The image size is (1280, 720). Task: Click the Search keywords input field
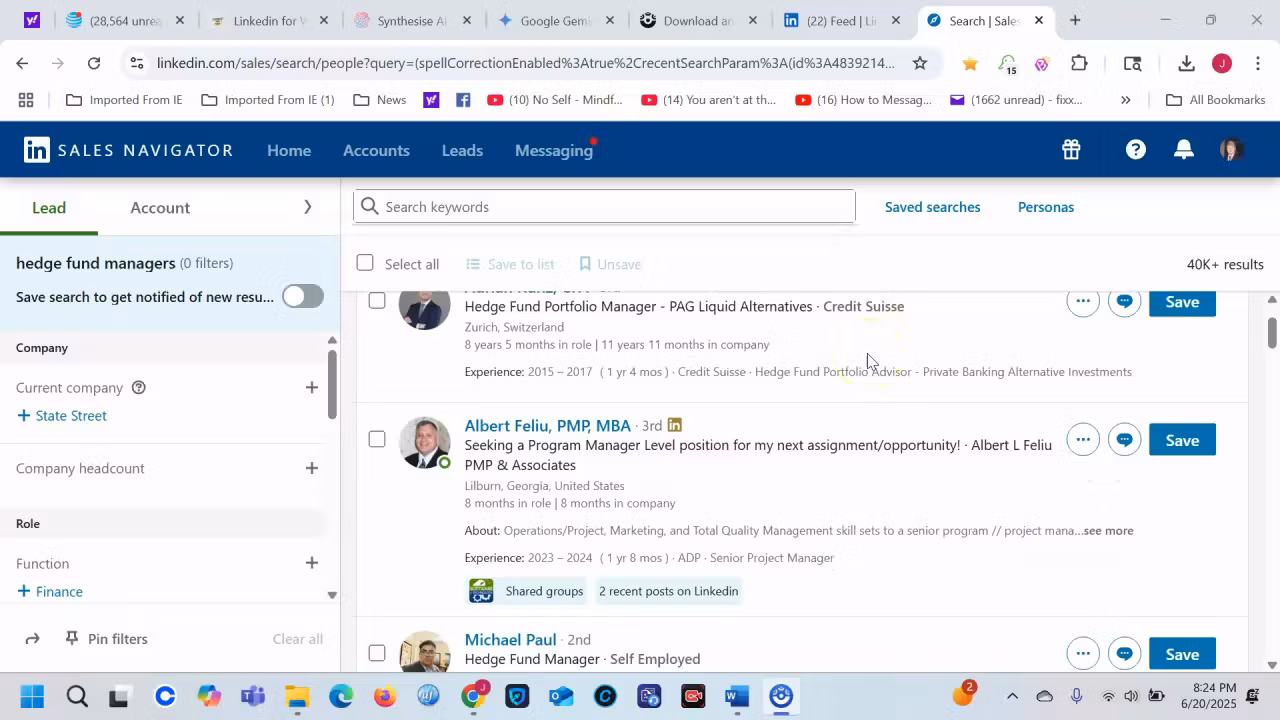click(604, 206)
